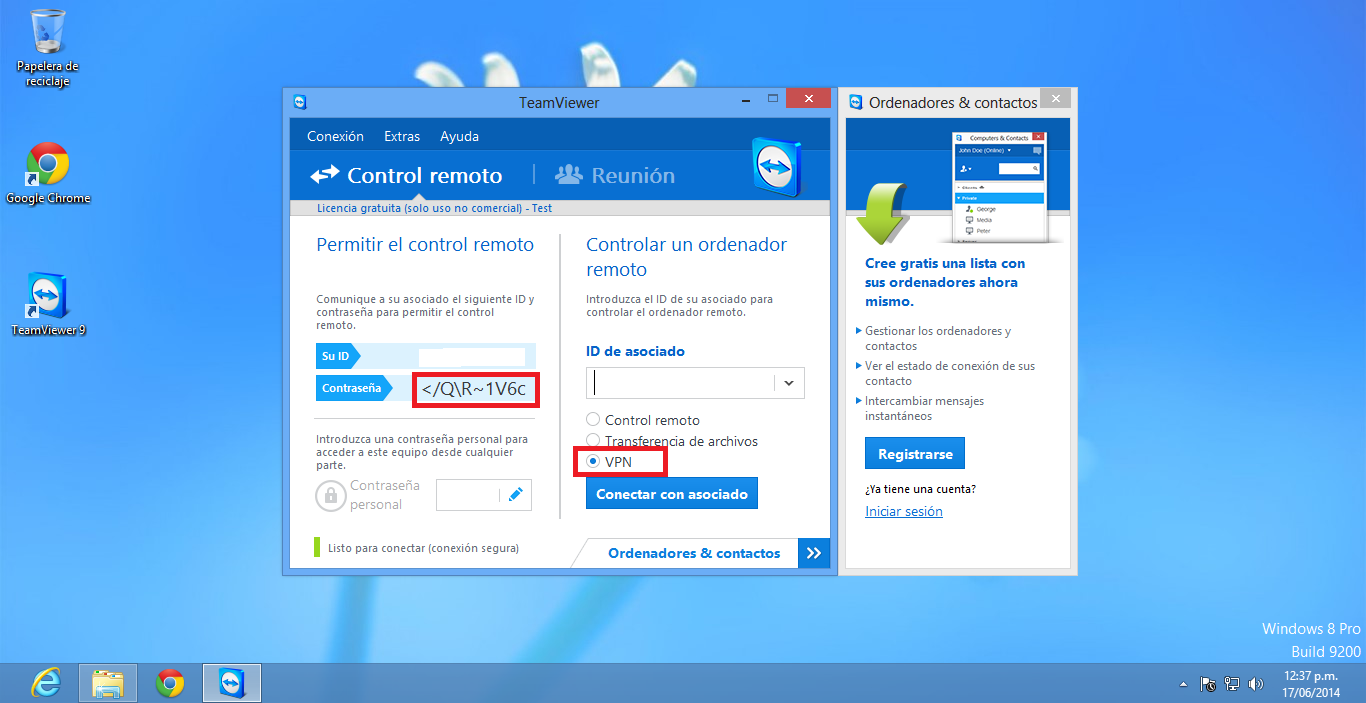Open Google Chrome desktop shortcut
1366x703 pixels.
(x=47, y=173)
